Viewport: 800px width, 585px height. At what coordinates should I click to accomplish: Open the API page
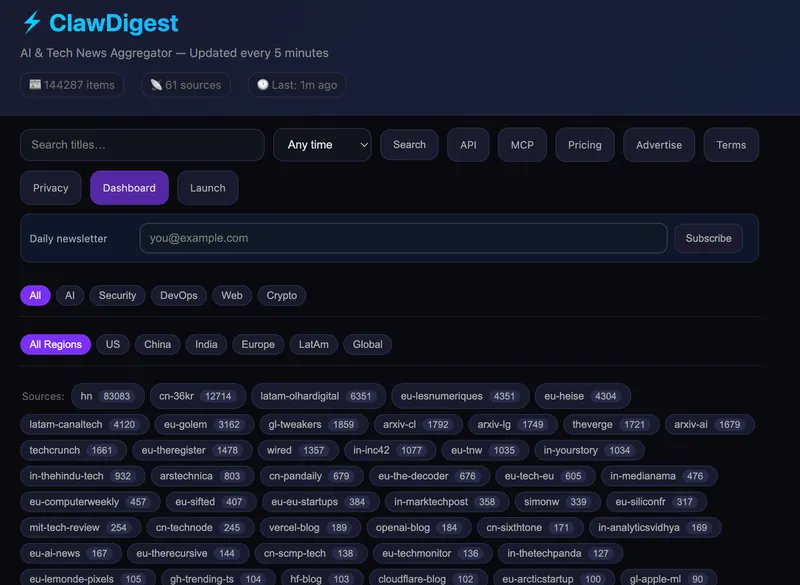pos(468,145)
